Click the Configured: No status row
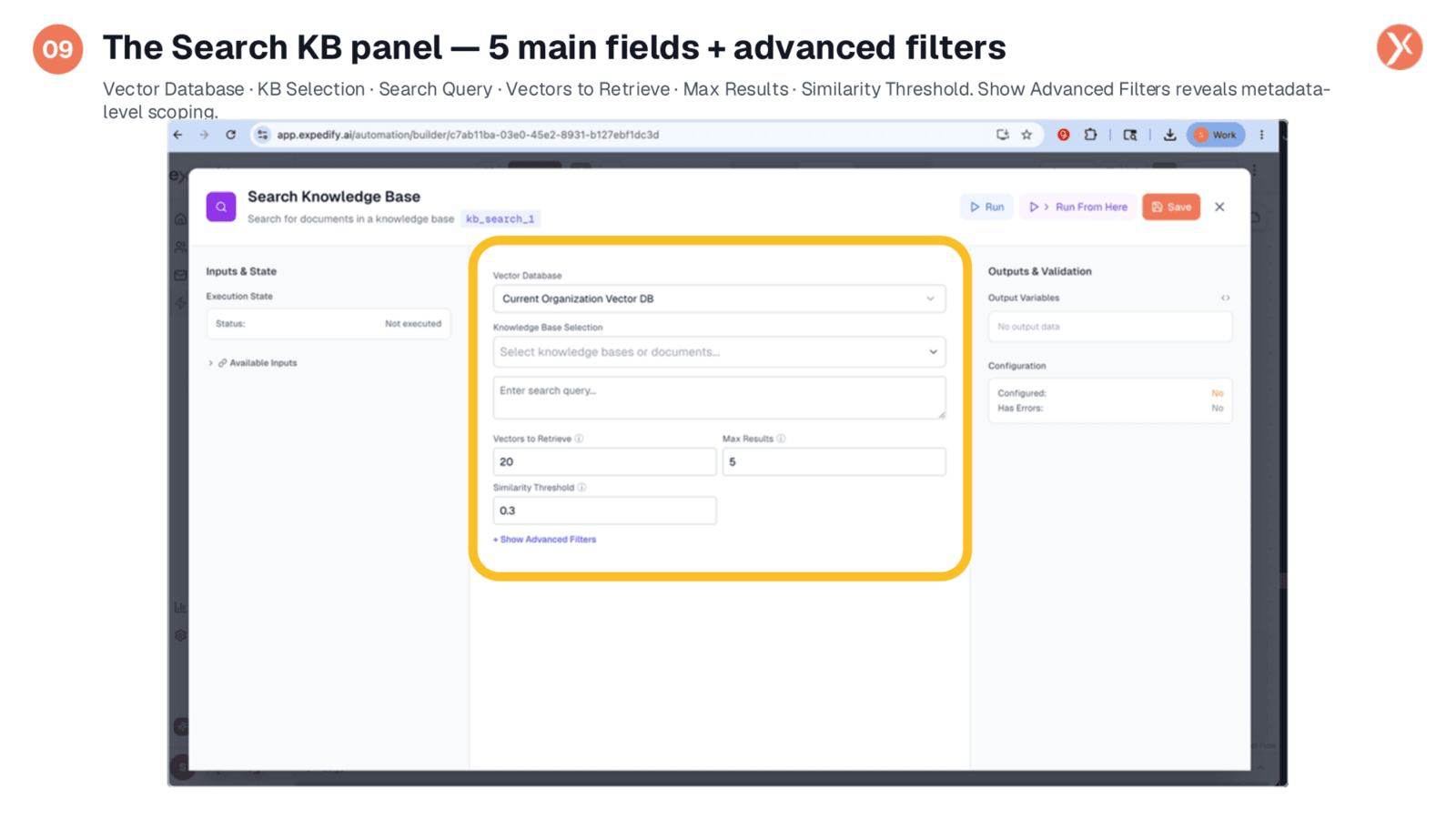 1110,393
